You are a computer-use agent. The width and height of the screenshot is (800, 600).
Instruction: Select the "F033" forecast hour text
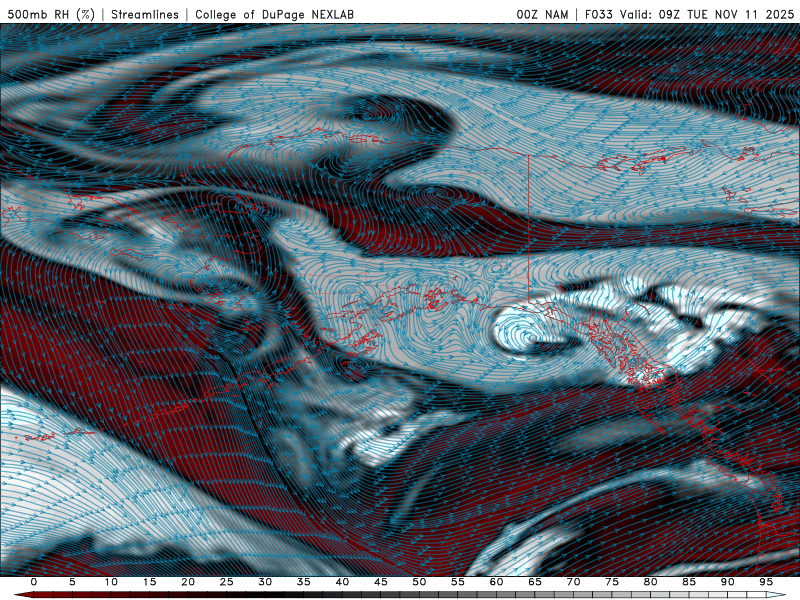[x=599, y=15]
